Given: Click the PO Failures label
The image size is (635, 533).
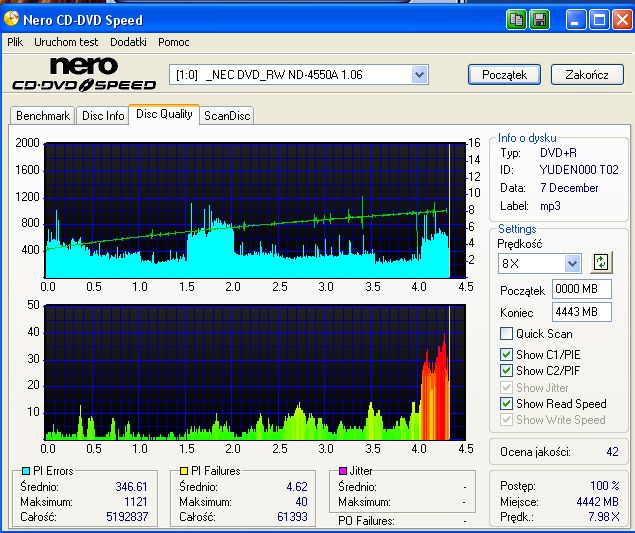Looking at the screenshot, I should [x=366, y=521].
